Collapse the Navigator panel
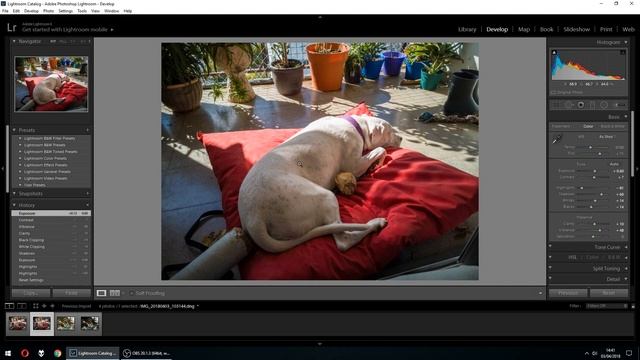 point(14,41)
